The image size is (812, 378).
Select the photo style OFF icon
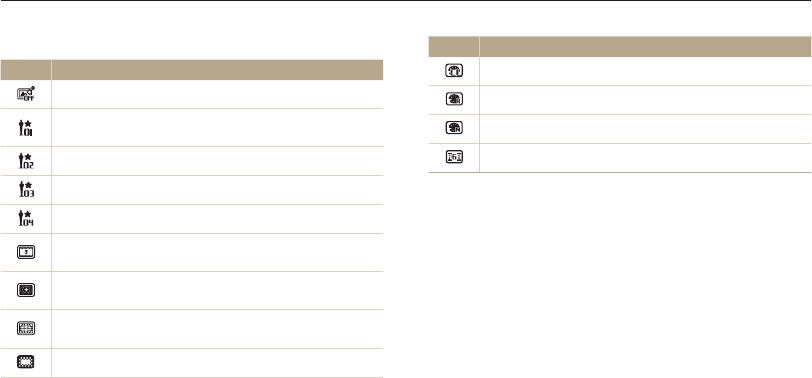point(26,94)
